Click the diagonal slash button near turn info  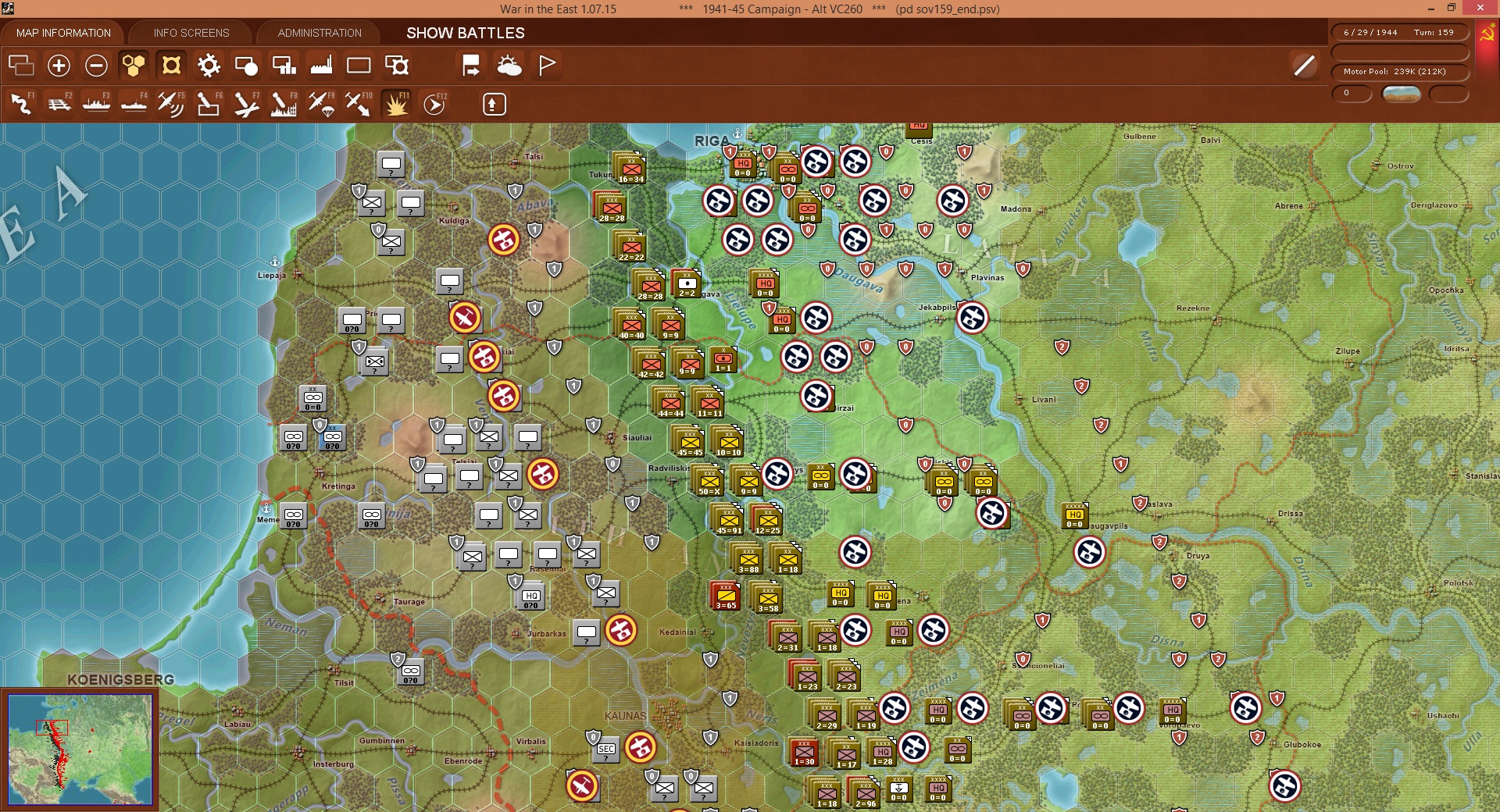point(1304,66)
